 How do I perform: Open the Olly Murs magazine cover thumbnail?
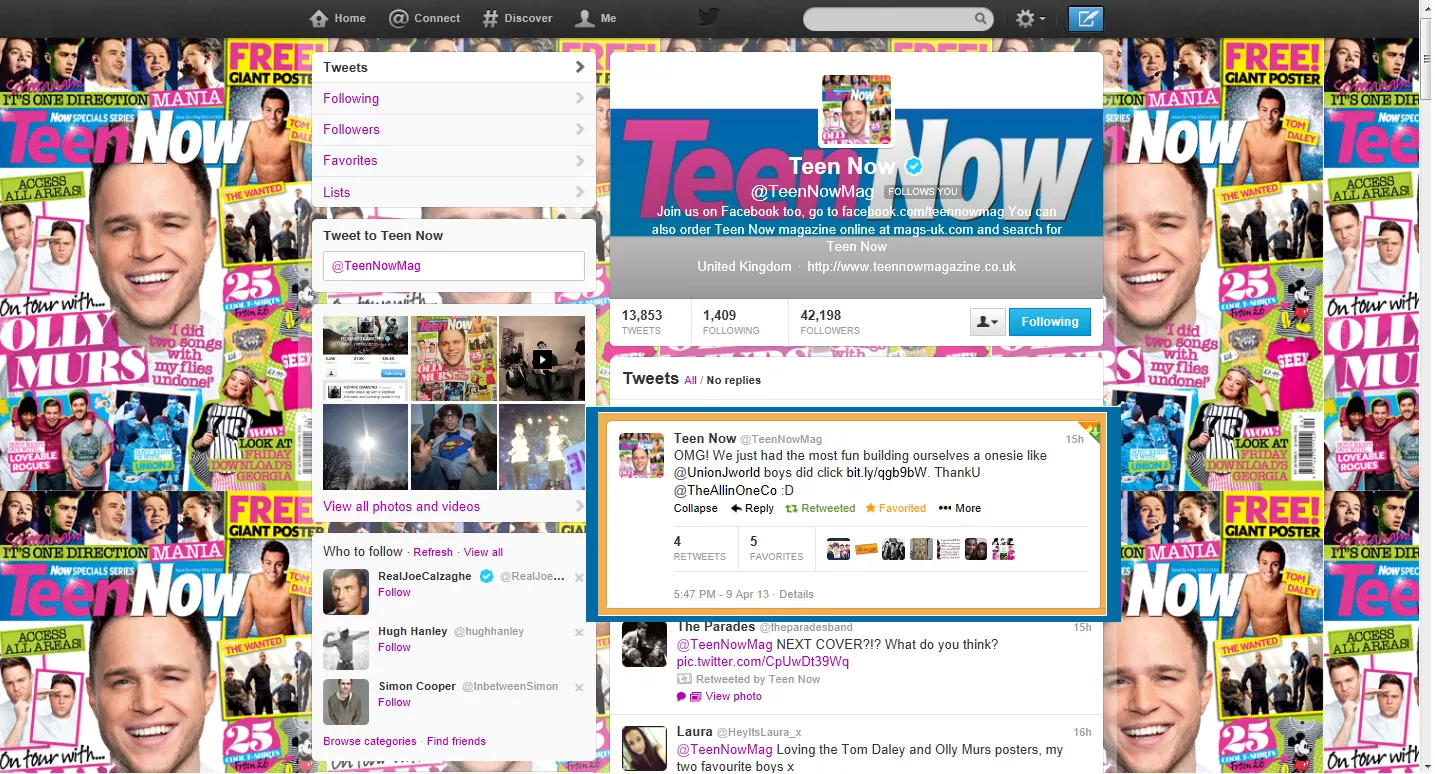[x=454, y=358]
